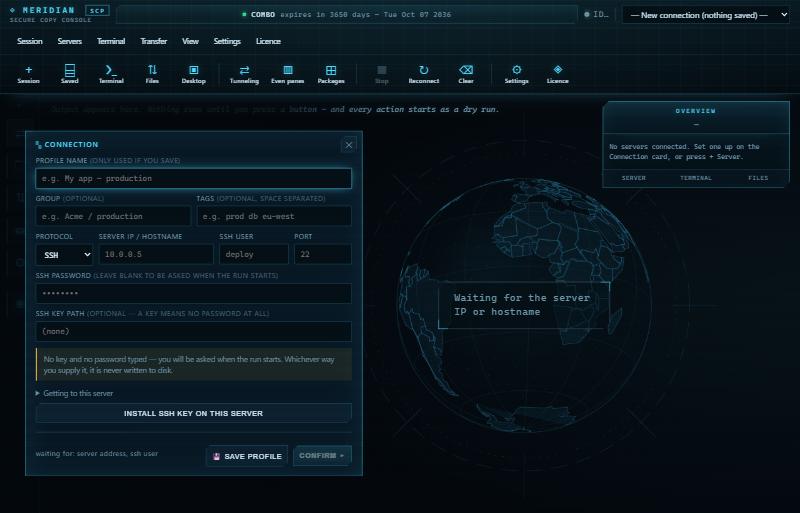Switch to the Terminal tab in Overview
Screen dimensions: 800x513
click(695, 178)
